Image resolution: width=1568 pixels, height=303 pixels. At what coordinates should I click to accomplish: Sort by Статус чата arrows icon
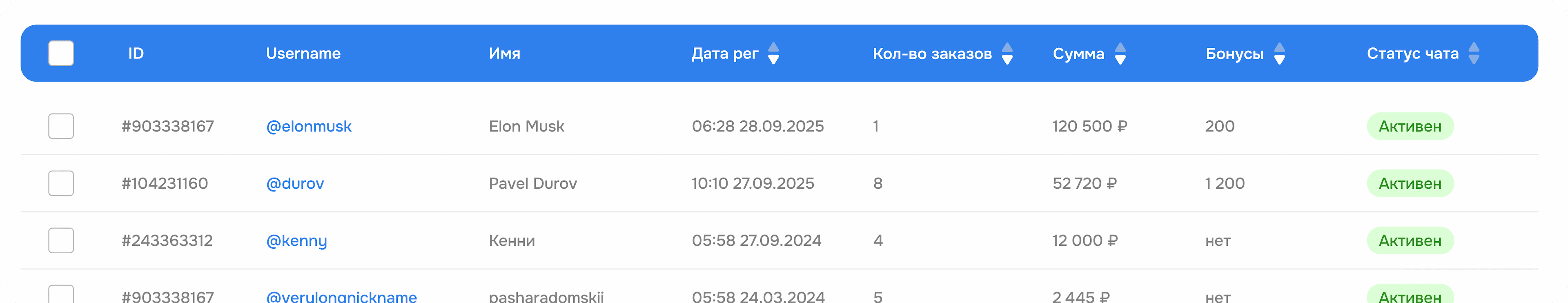[1474, 53]
